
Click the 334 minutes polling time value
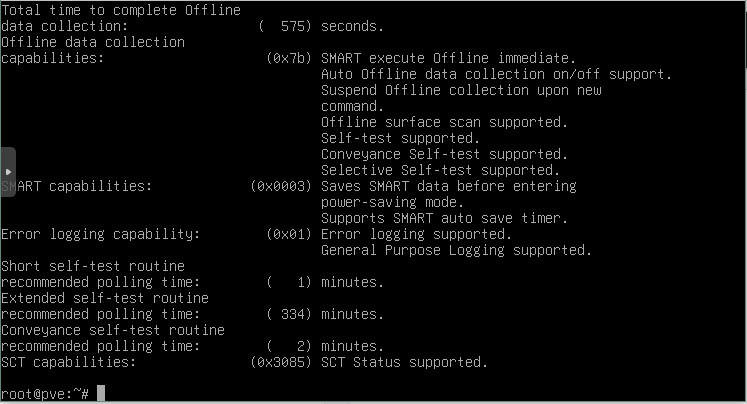pyautogui.click(x=289, y=314)
